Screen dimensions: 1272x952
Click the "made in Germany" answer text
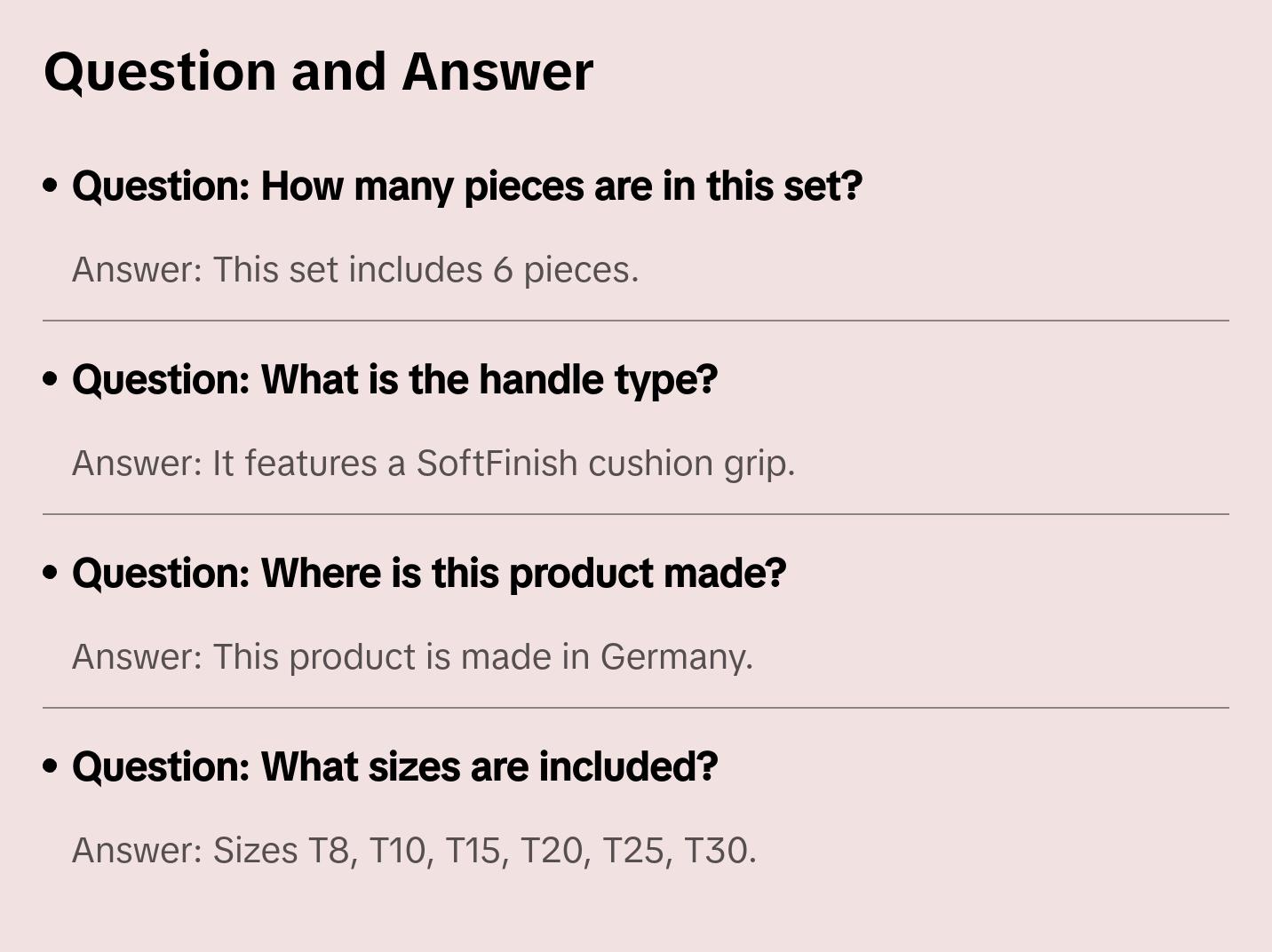click(x=412, y=657)
